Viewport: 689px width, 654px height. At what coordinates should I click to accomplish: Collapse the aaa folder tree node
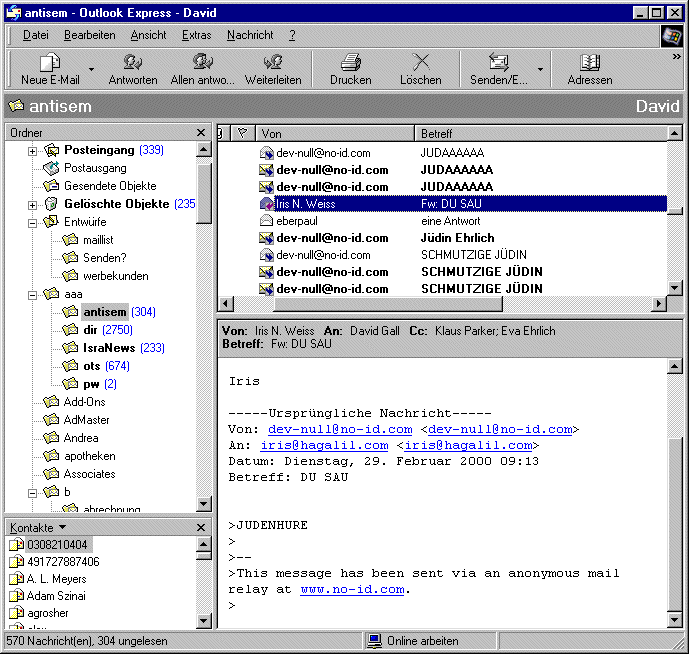click(x=32, y=295)
